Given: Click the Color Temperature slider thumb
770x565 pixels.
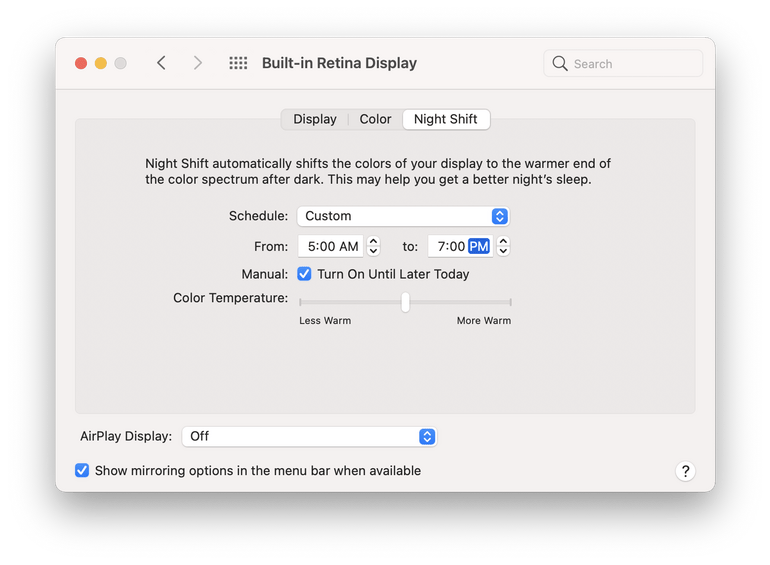Looking at the screenshot, I should click(405, 302).
